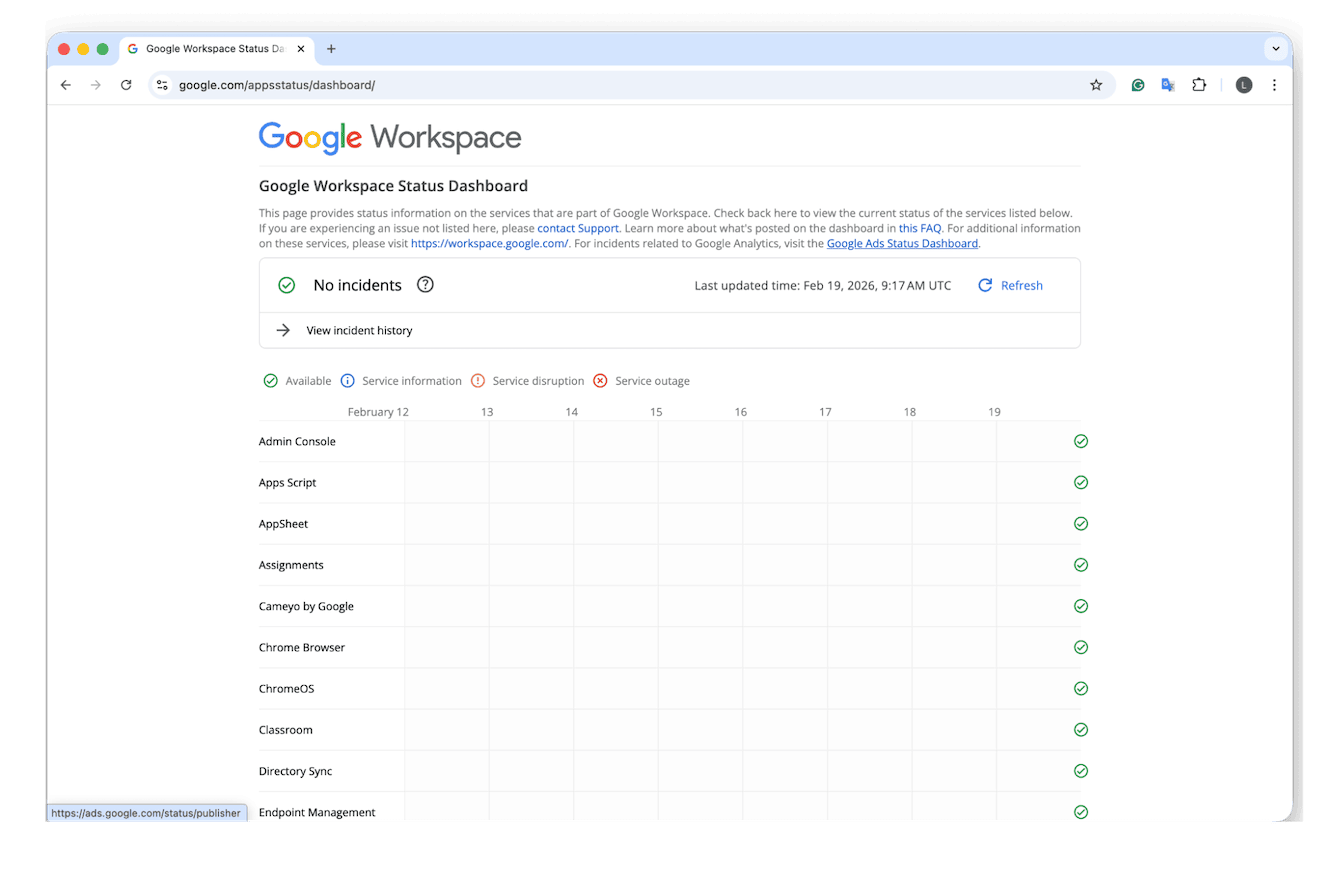This screenshot has height=884, width=1340.
Task: Click the green Available status icon for Admin Console
Action: pos(1081,441)
